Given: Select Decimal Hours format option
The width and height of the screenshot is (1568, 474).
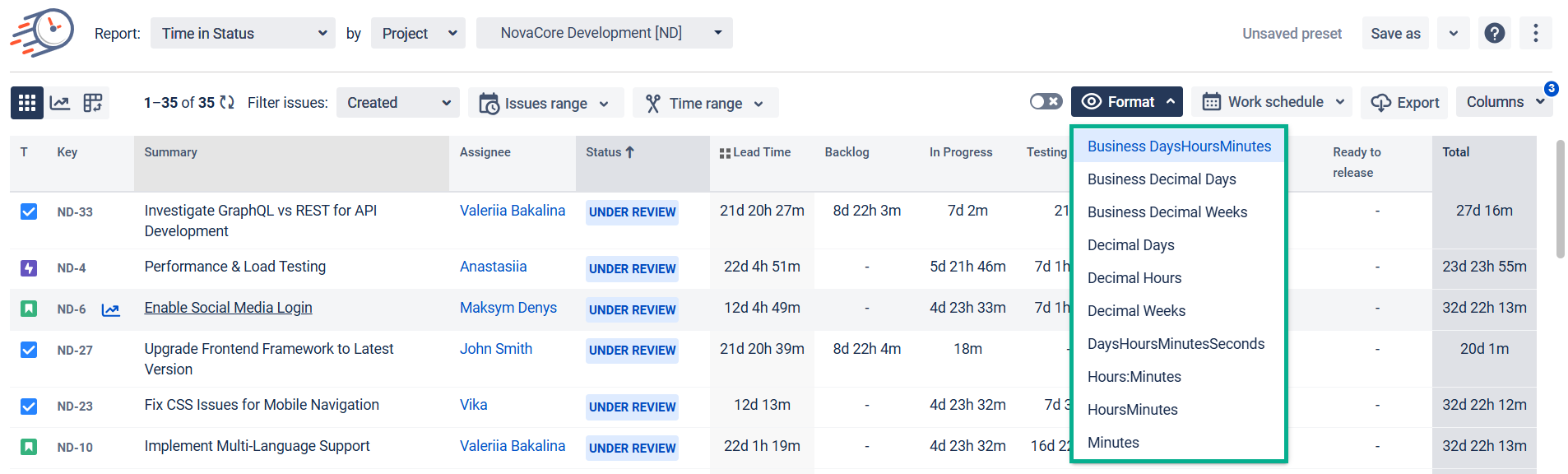Looking at the screenshot, I should point(1134,278).
